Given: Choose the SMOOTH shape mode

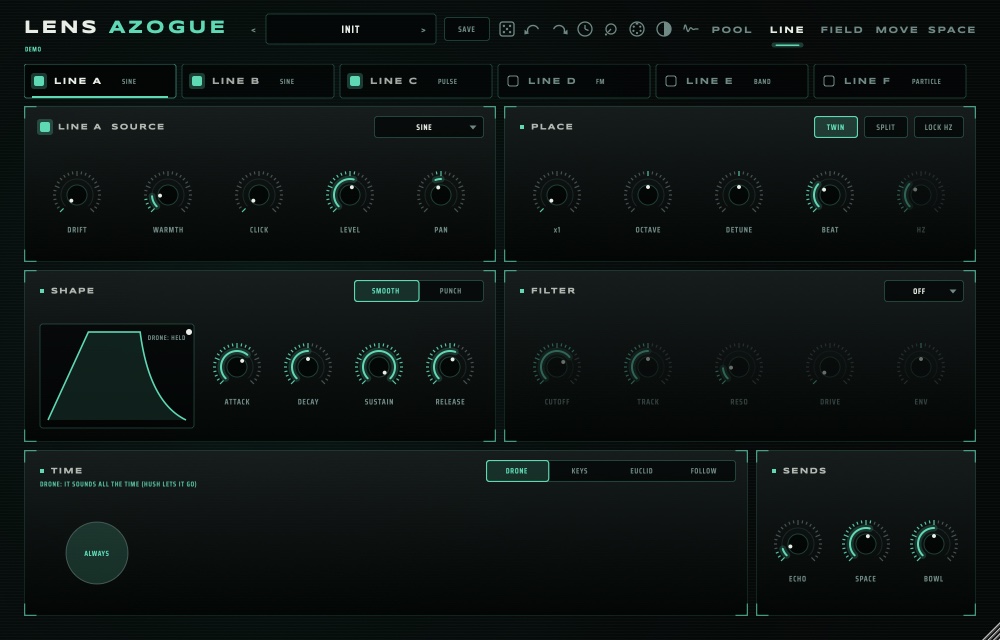Looking at the screenshot, I should click(386, 291).
